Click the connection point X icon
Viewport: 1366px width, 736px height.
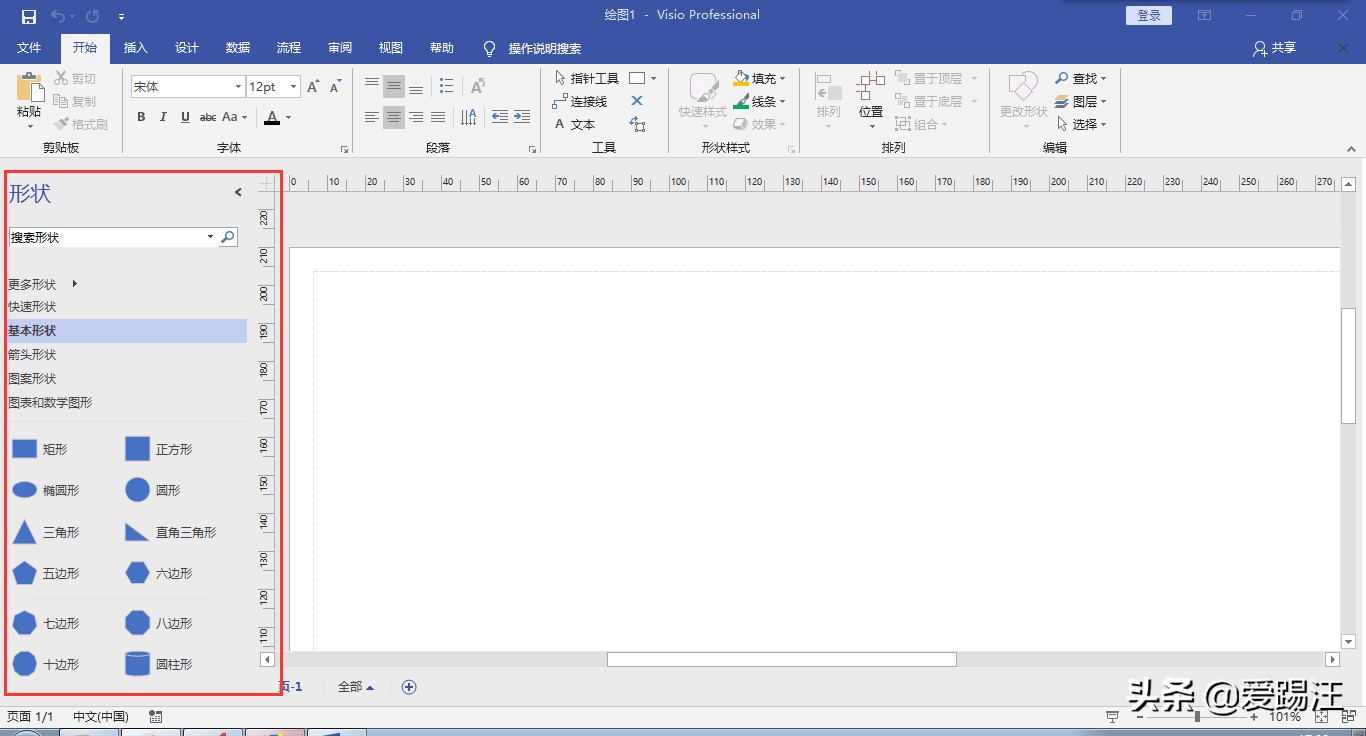click(637, 101)
